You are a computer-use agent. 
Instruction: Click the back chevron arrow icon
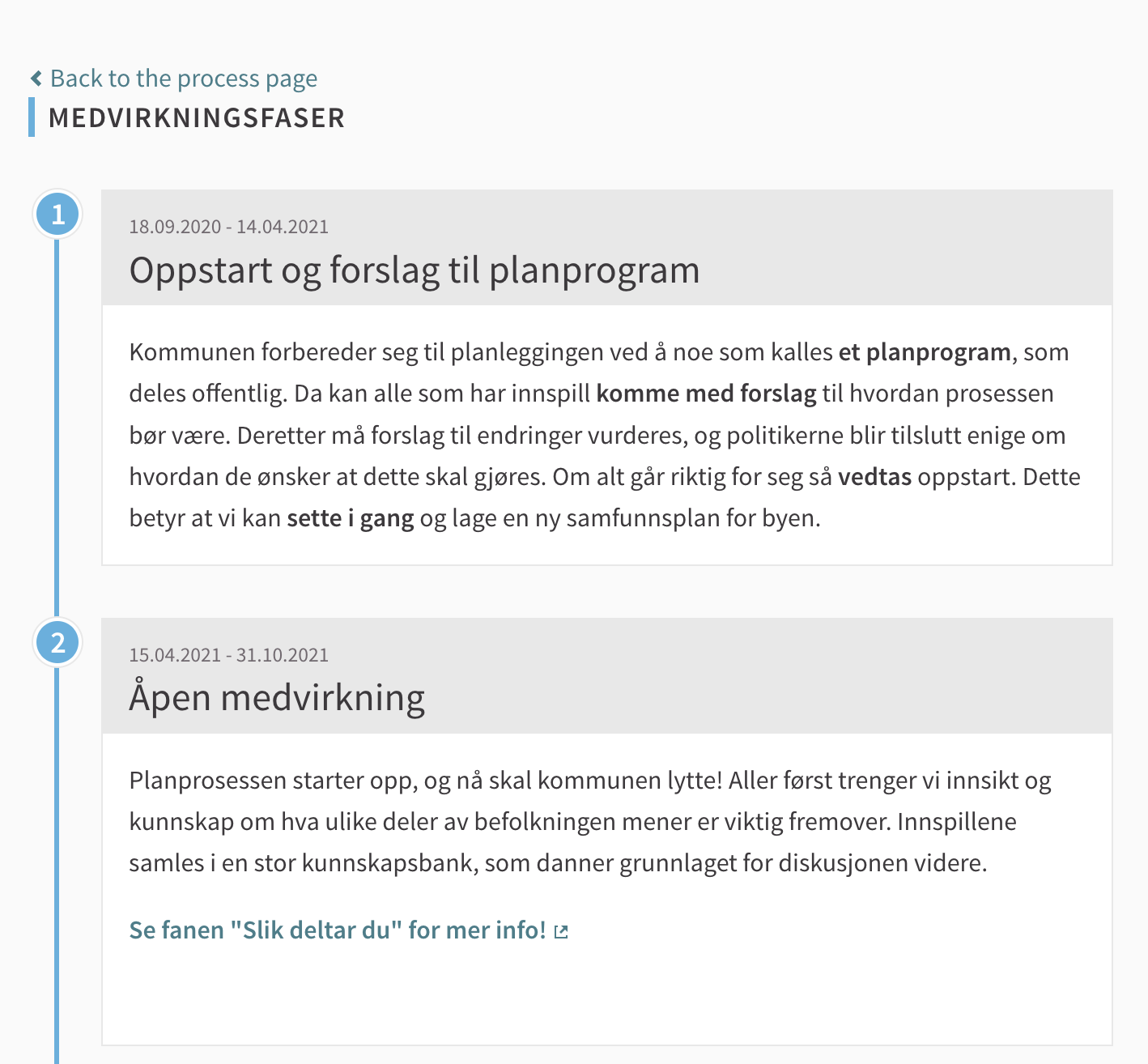[35, 78]
